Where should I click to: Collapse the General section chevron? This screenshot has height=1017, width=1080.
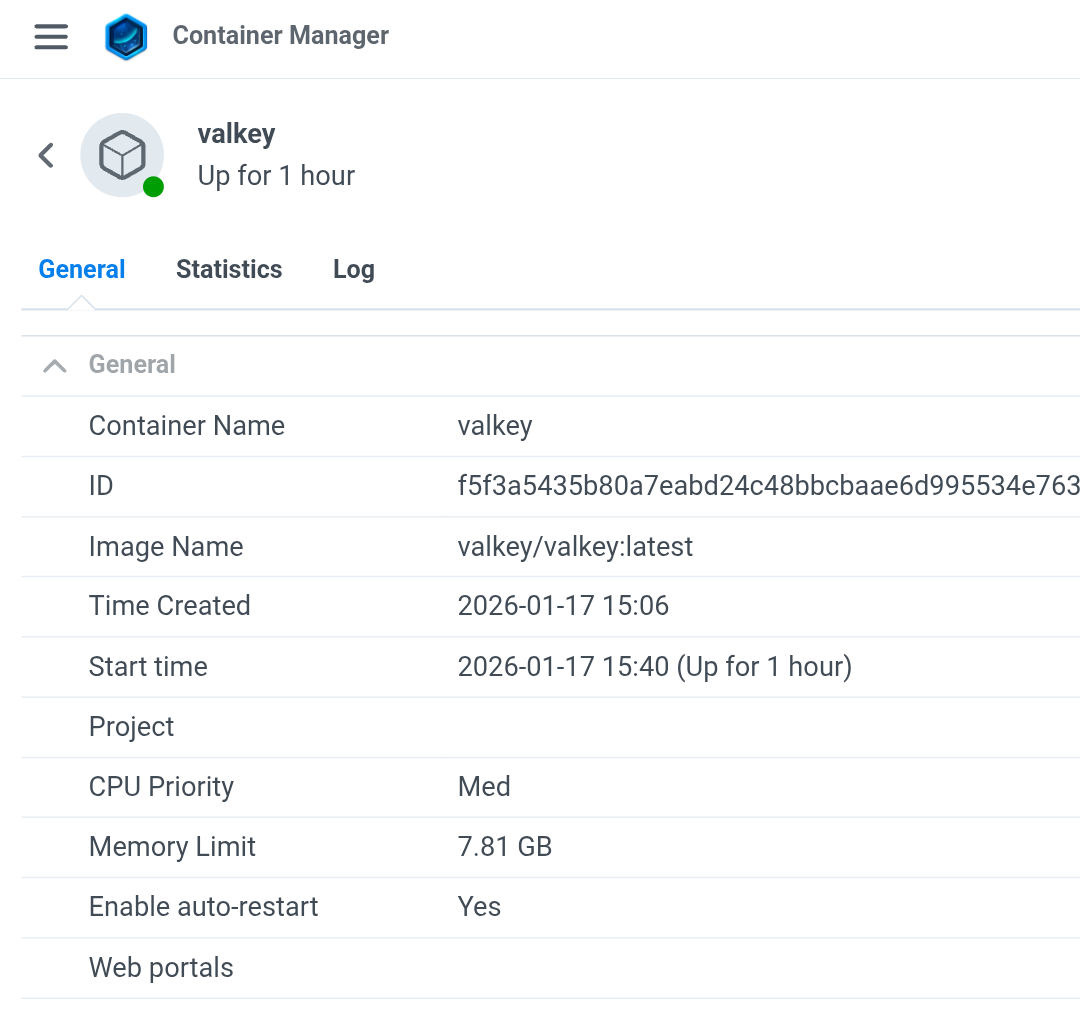point(55,365)
